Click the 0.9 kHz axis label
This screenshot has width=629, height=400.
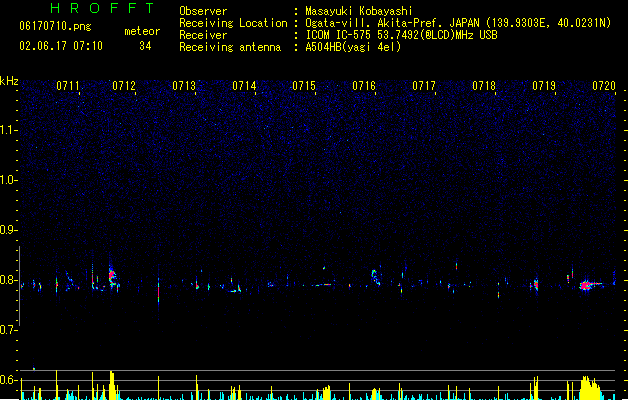(8, 230)
